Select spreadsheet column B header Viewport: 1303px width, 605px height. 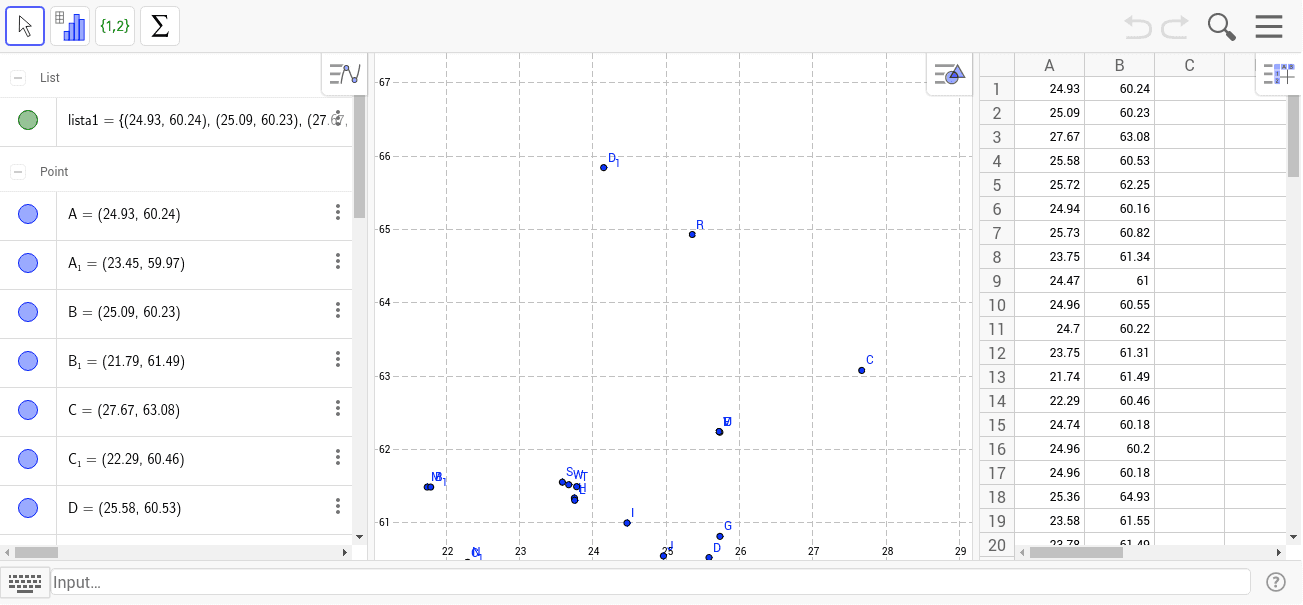[x=1119, y=65]
